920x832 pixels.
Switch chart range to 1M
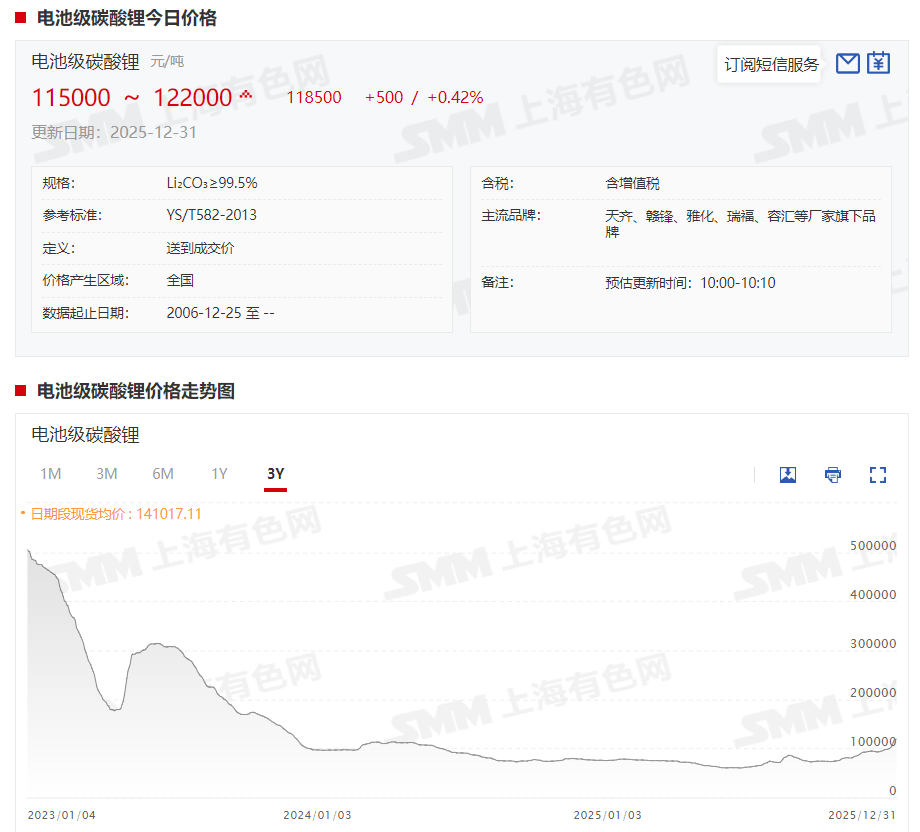coord(51,474)
